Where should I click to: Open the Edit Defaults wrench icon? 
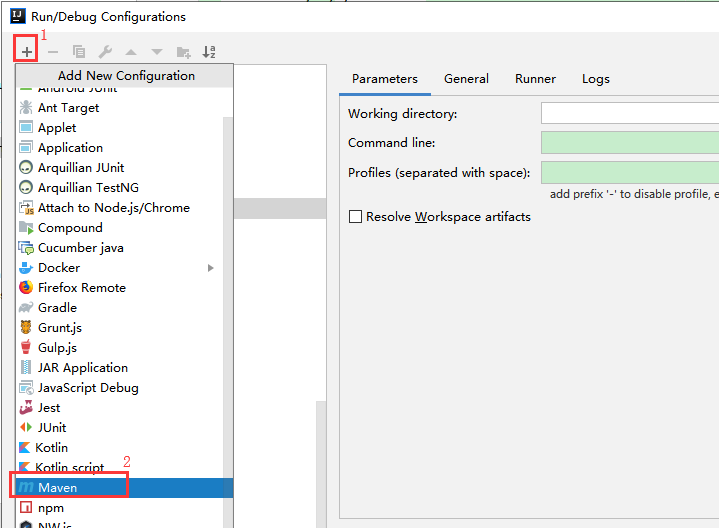tap(105, 51)
